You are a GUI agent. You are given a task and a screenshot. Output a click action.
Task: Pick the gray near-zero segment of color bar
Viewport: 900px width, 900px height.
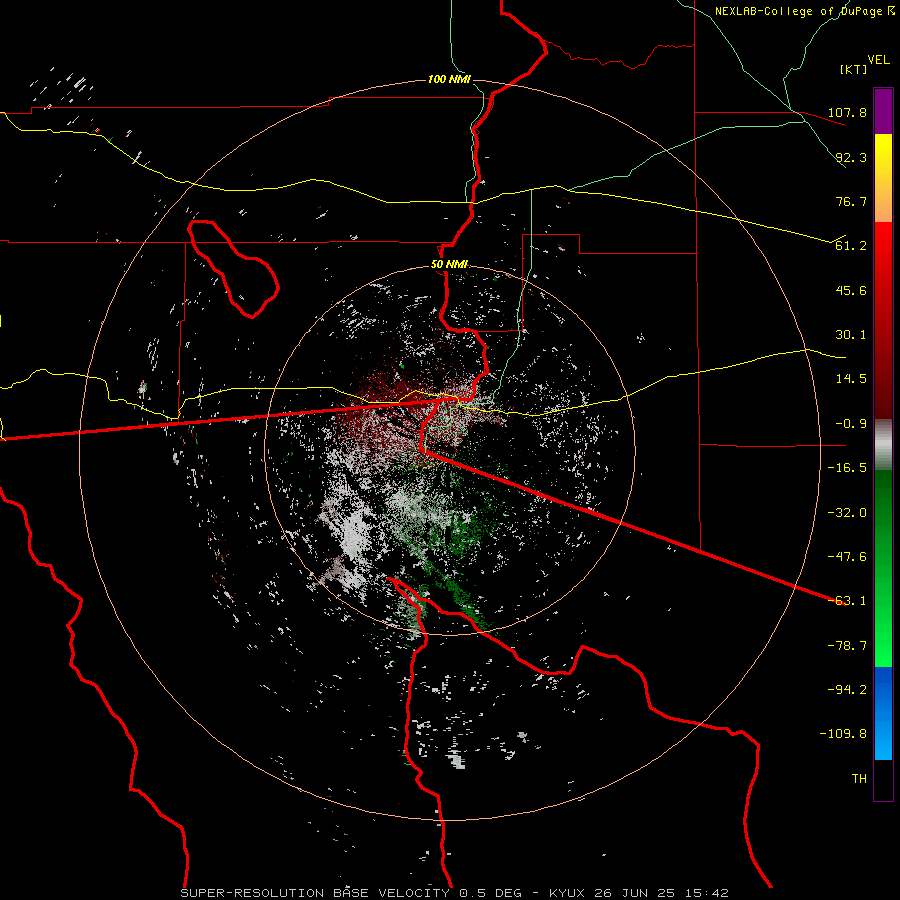click(x=883, y=445)
